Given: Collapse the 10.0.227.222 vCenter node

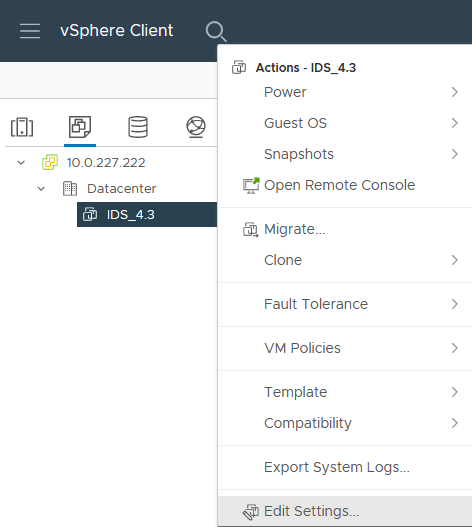Looking at the screenshot, I should (21, 163).
